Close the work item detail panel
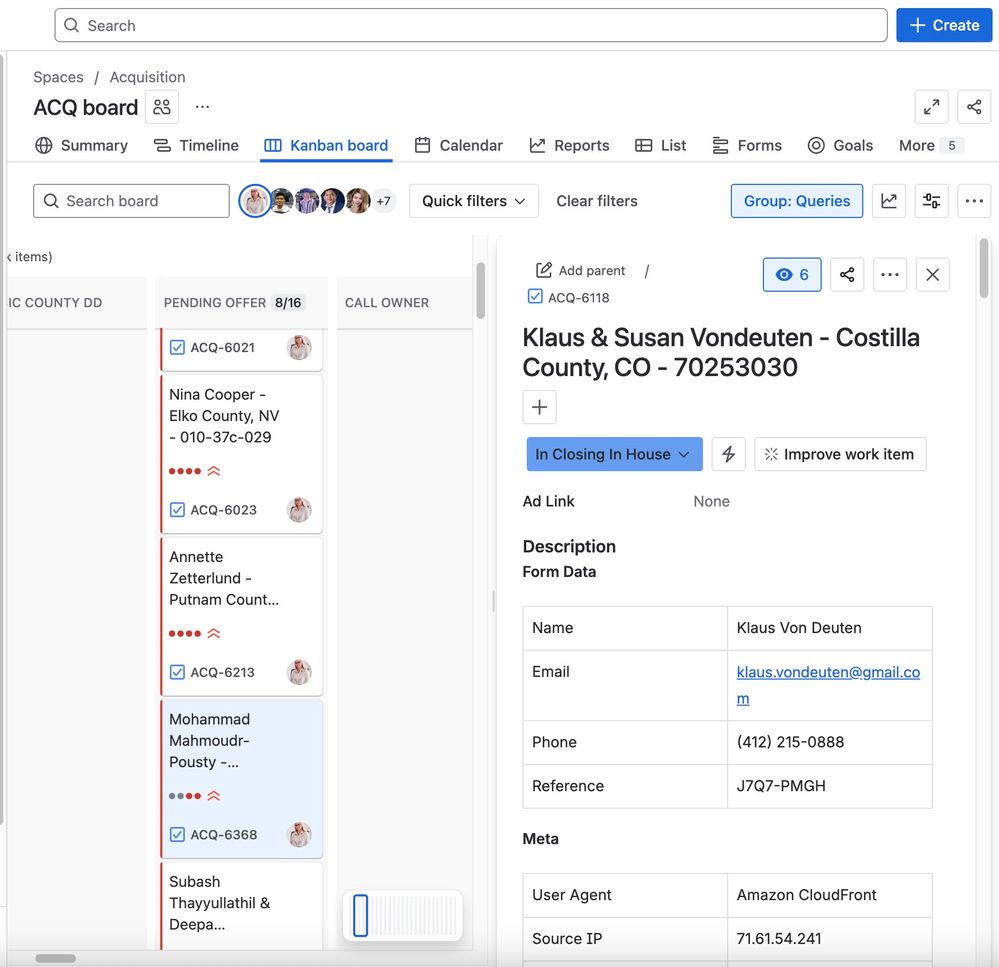Screen dimensions: 999x967 coord(932,275)
